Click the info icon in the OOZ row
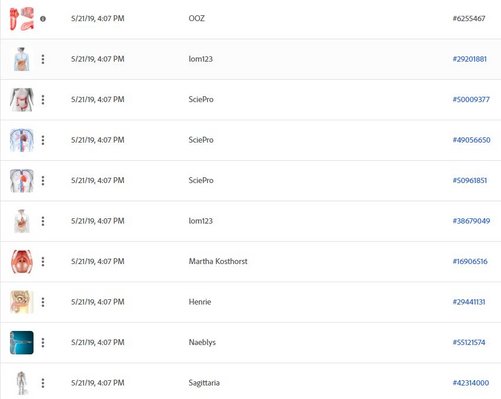The width and height of the screenshot is (501, 399). (43, 19)
